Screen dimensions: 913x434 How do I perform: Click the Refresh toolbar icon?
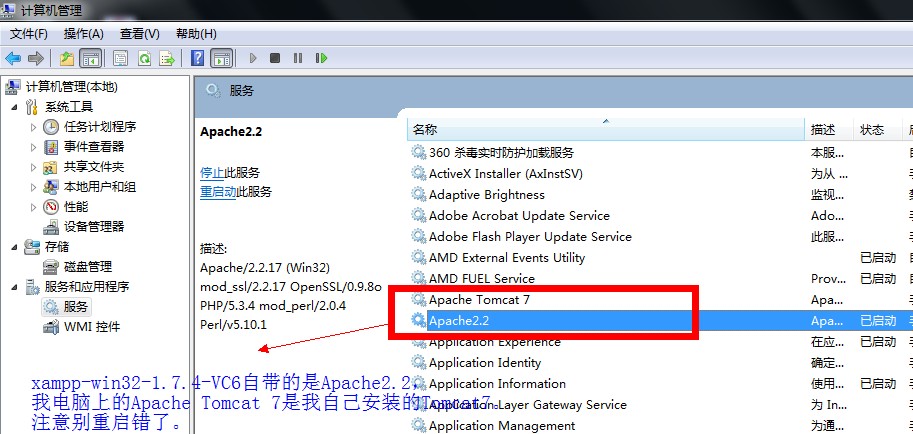[144, 58]
